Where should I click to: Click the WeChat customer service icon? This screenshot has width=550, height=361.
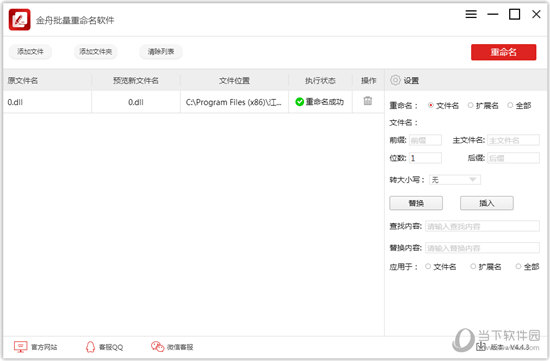tap(157, 347)
